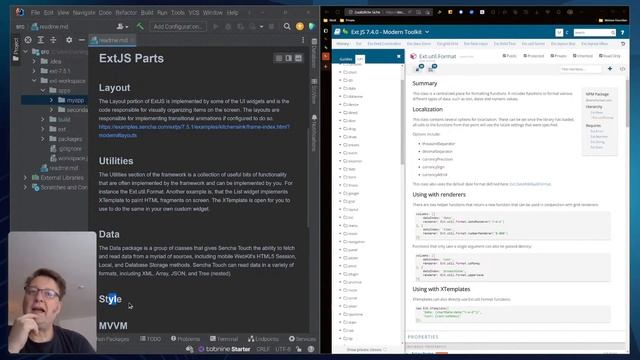Click the orange updates icon in toolbar
Viewport: 640px width, 360px height.
click(x=300, y=27)
